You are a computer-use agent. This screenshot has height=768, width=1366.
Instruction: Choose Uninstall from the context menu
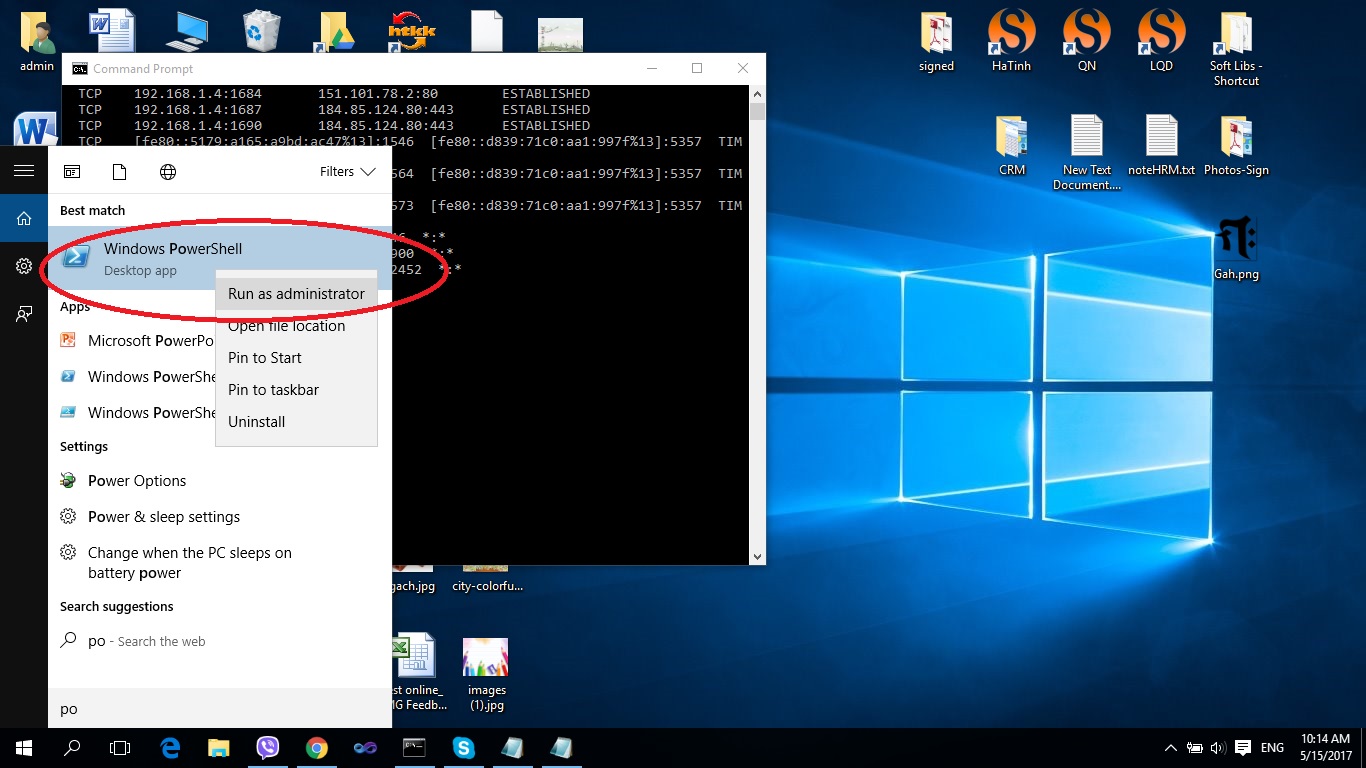tap(256, 422)
